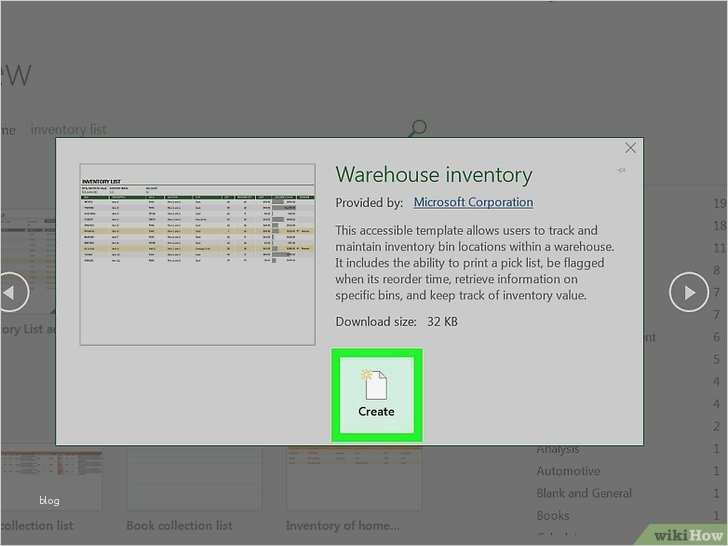The width and height of the screenshot is (728, 546).
Task: Go to previous template with left arrow
Action: (10, 292)
